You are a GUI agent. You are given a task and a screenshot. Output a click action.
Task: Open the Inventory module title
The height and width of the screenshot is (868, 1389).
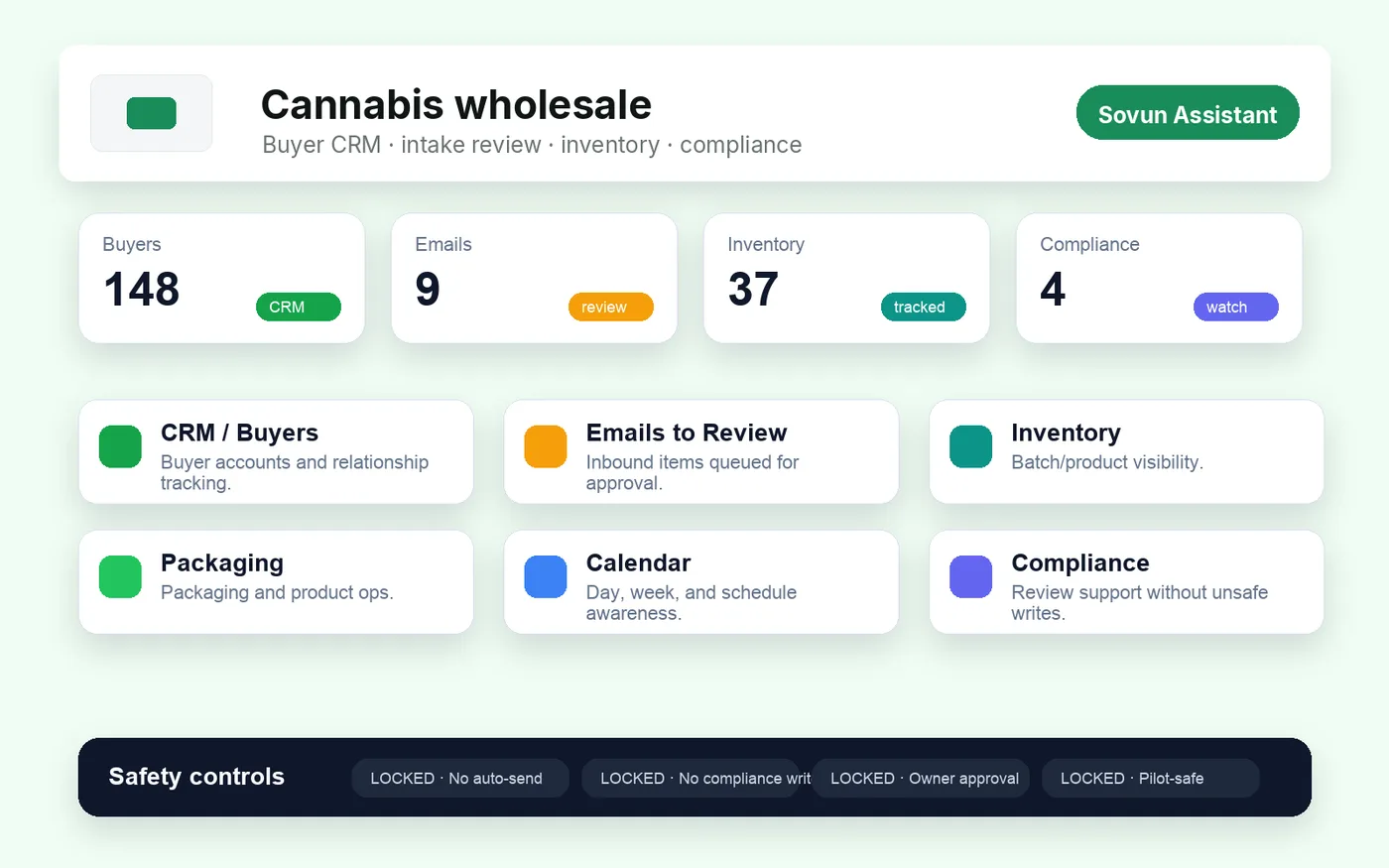(1066, 433)
